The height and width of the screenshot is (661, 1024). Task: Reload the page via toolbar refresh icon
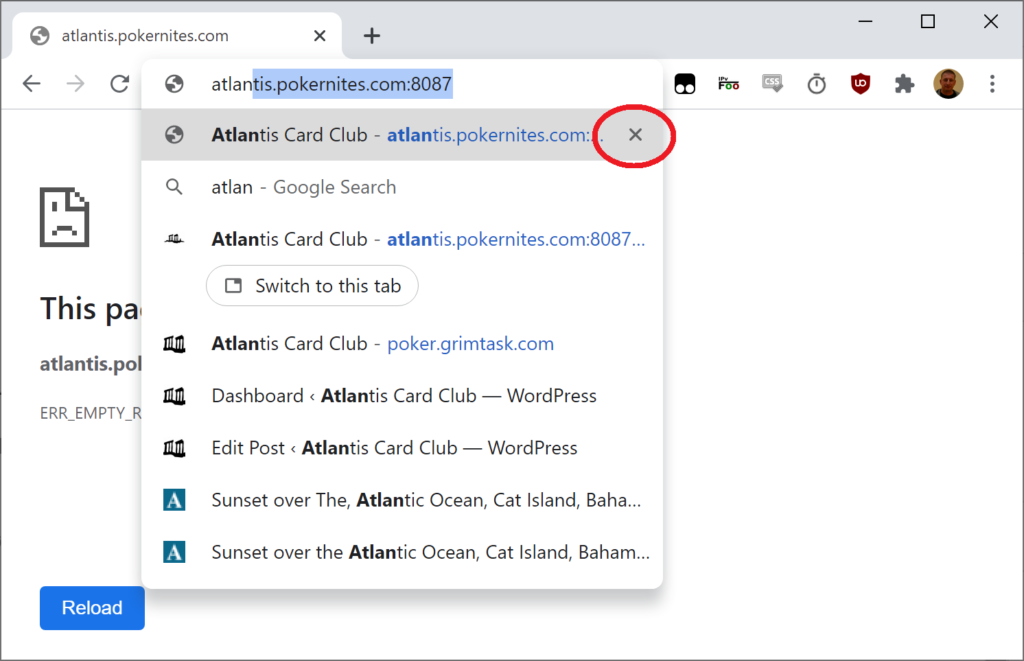(120, 84)
